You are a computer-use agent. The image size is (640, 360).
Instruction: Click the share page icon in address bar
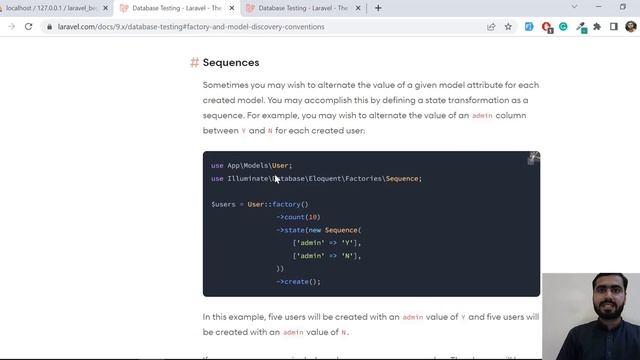coord(491,27)
